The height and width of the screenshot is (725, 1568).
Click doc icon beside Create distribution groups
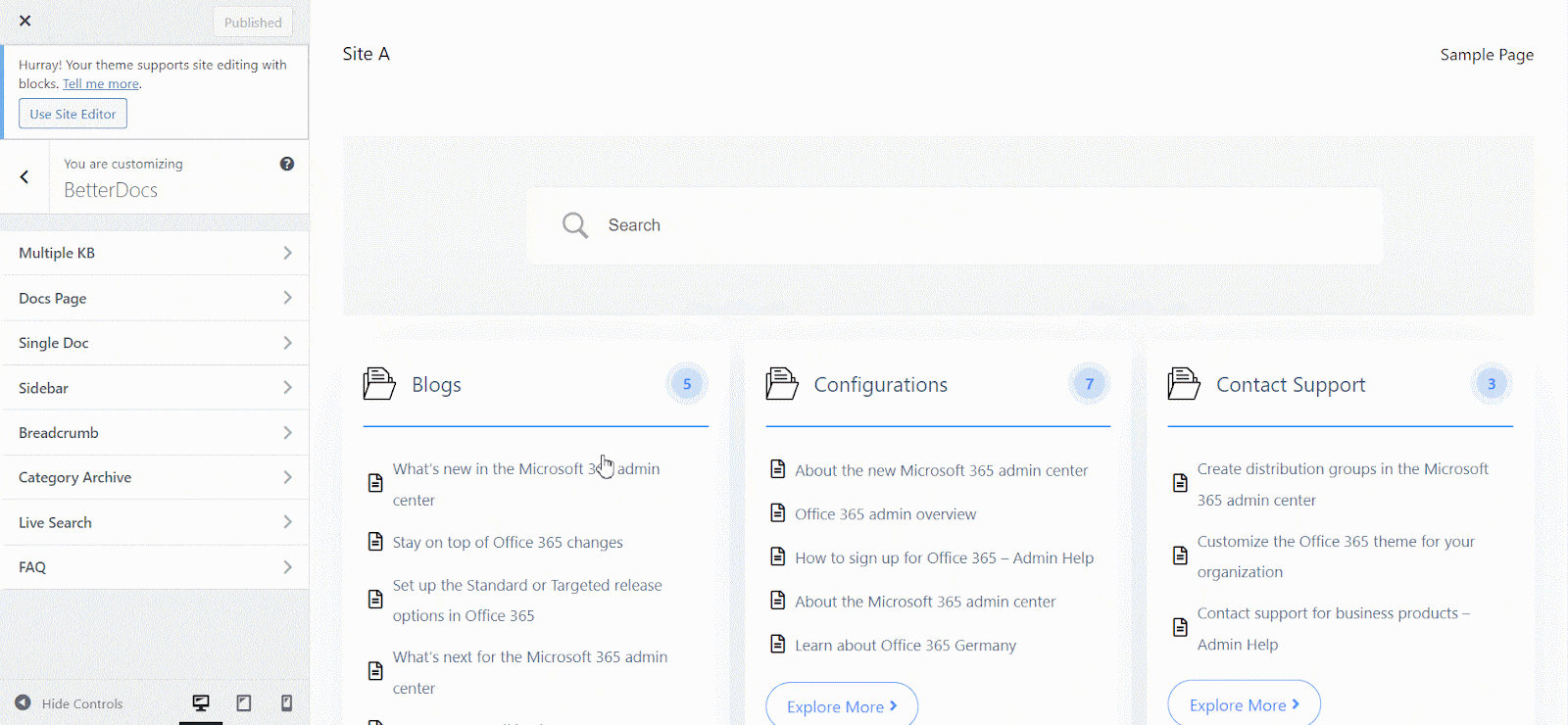click(1180, 483)
